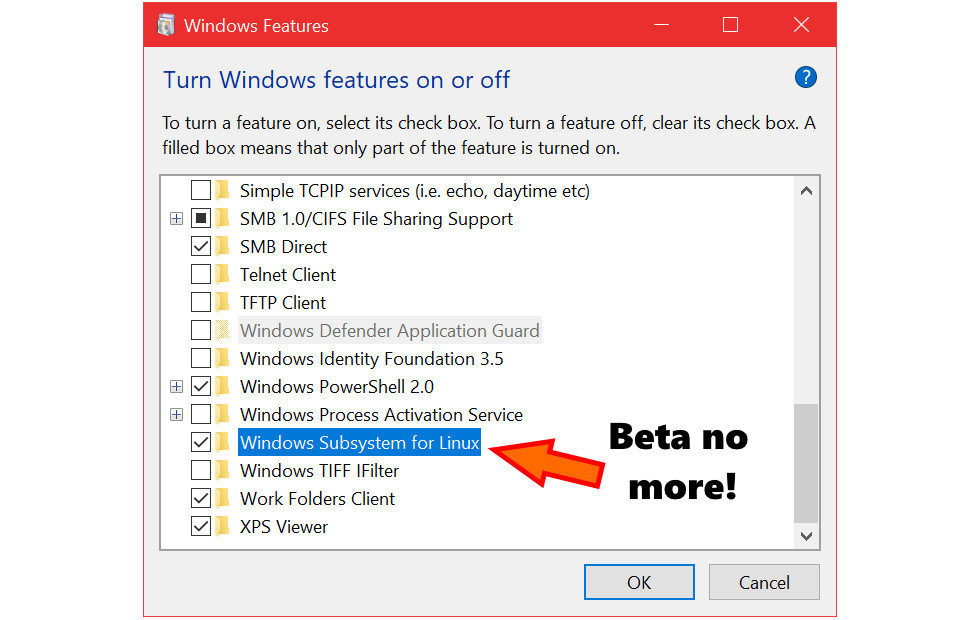The image size is (980, 620).
Task: Dismiss the dialog with Cancel
Action: click(764, 582)
